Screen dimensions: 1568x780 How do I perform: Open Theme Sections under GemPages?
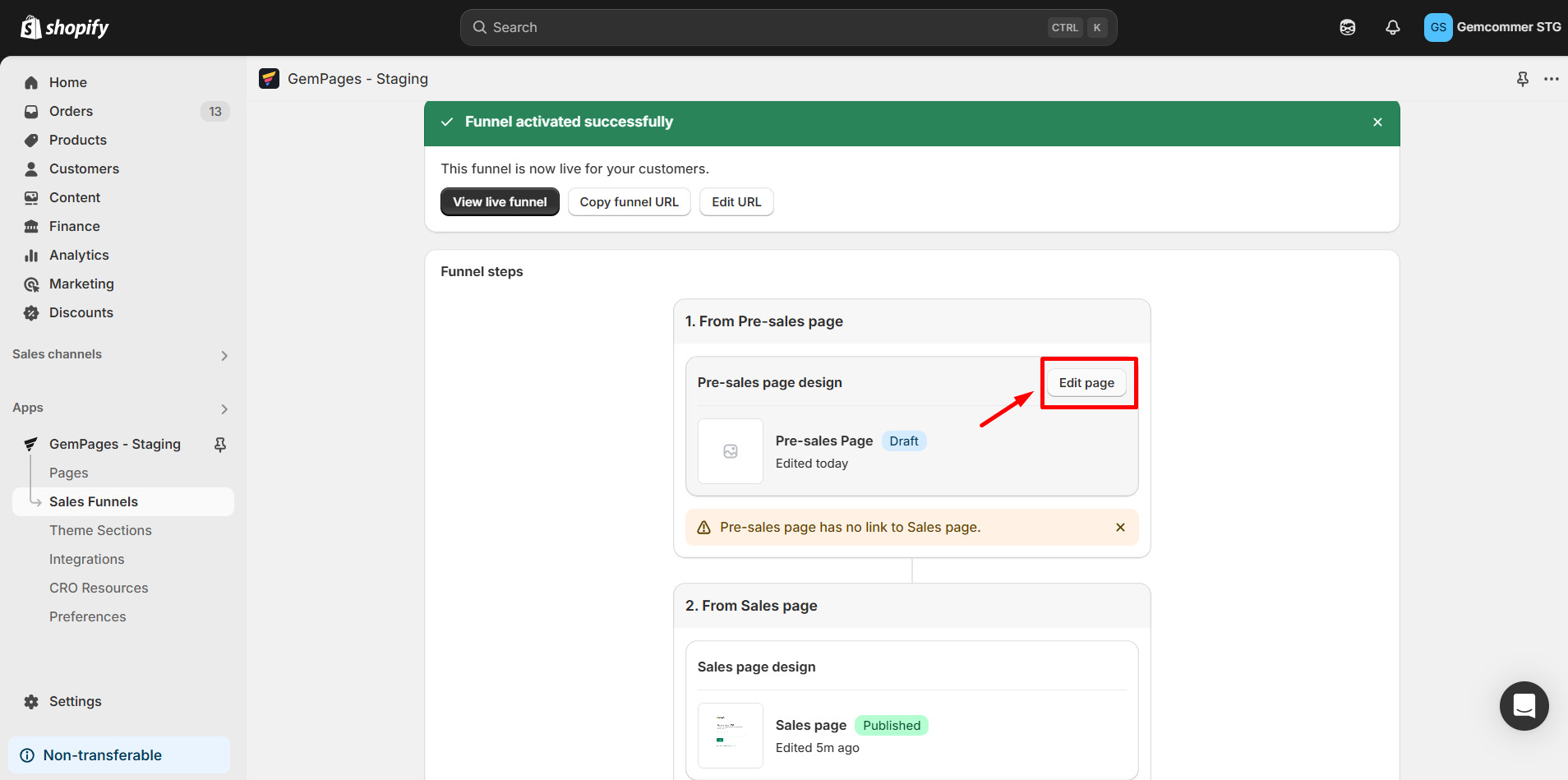(100, 530)
